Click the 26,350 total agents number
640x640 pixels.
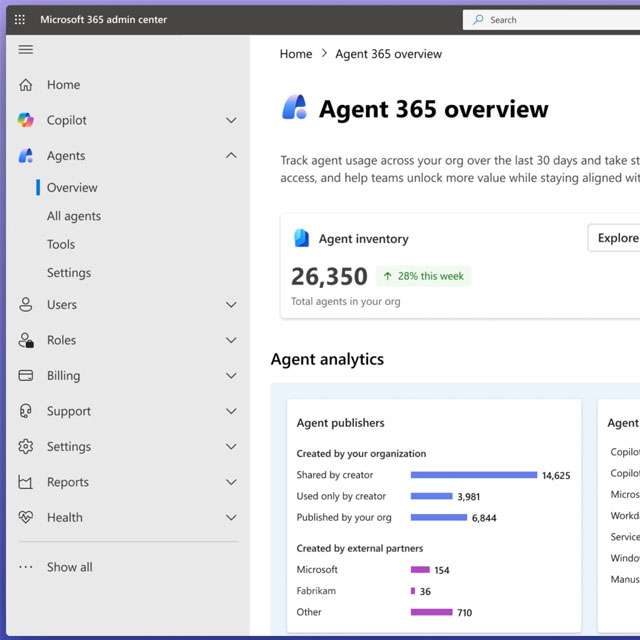tap(329, 276)
